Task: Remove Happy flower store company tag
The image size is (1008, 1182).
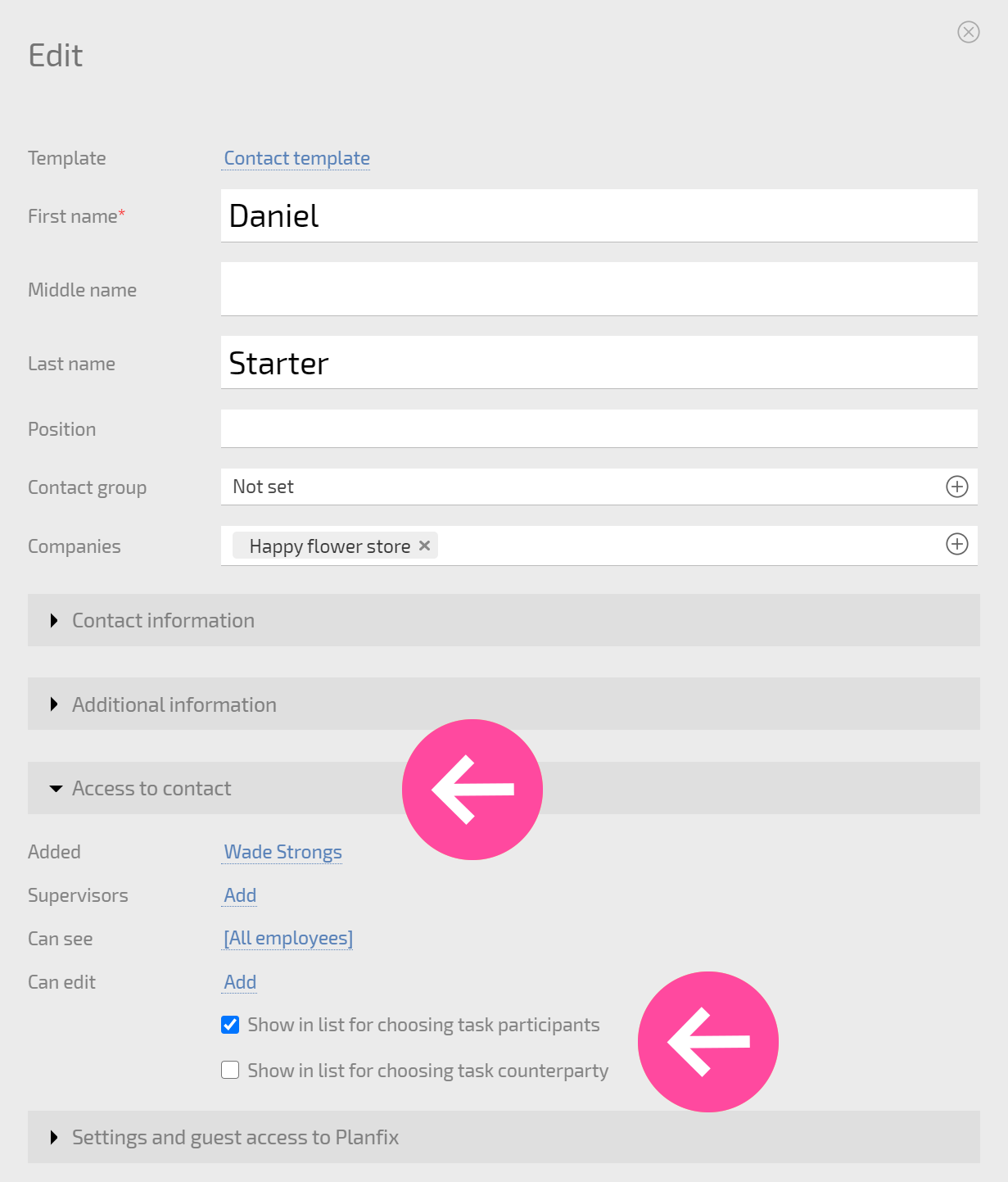Action: click(424, 546)
